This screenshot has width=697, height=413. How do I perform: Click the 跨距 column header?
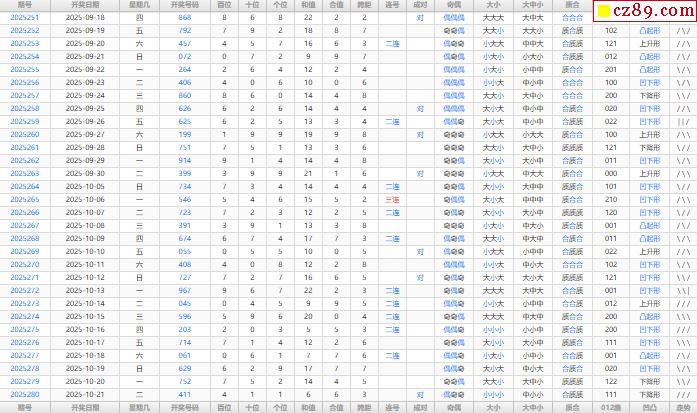coord(364,5)
